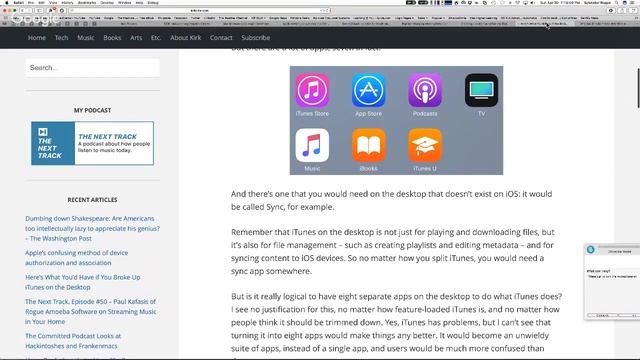Open the About Kirk page
640x360 pixels.
[186, 38]
